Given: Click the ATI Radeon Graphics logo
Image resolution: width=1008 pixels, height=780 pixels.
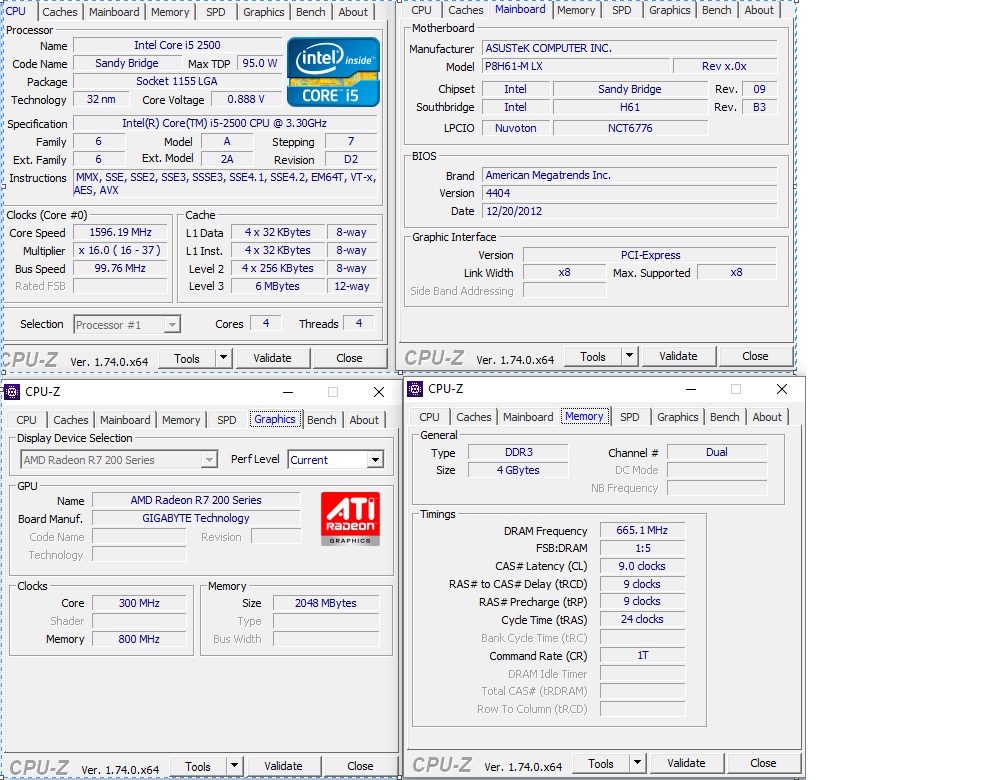Looking at the screenshot, I should coord(350,519).
